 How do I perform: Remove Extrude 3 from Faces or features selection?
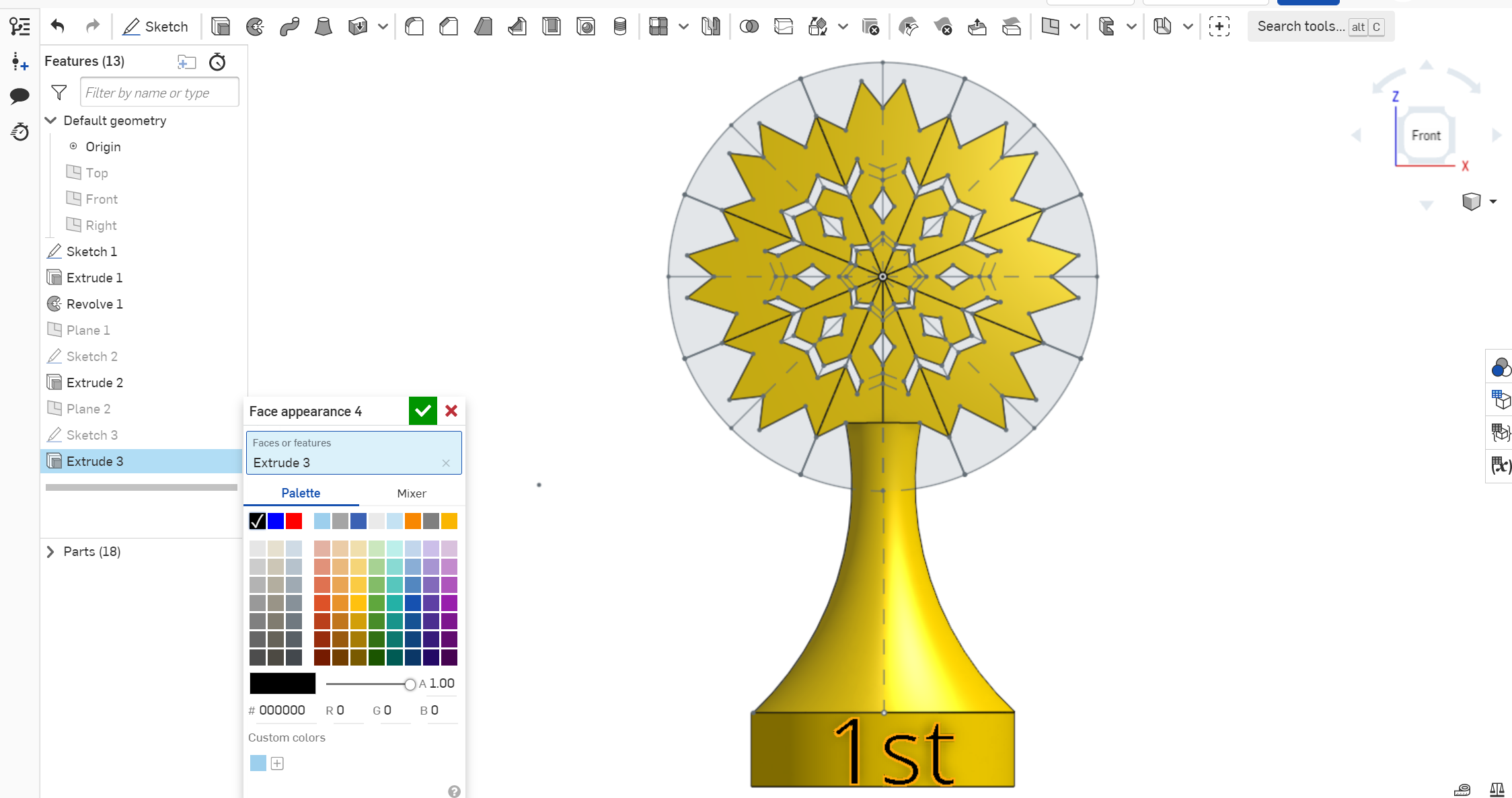(446, 463)
